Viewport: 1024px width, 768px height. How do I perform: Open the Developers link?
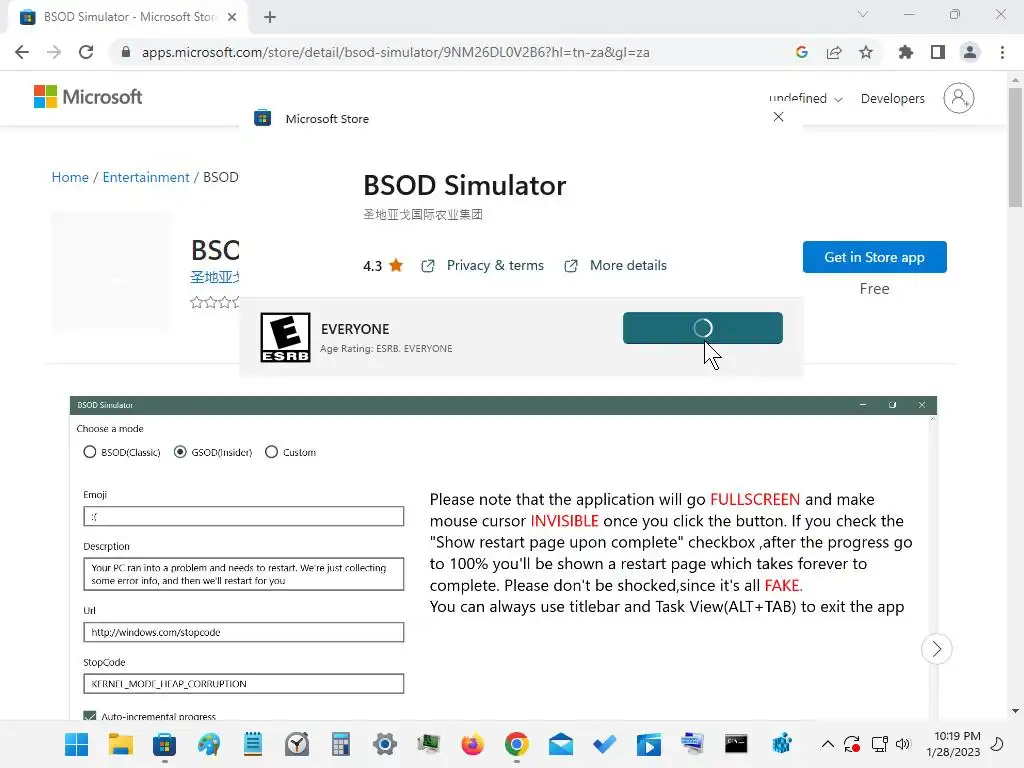(893, 99)
